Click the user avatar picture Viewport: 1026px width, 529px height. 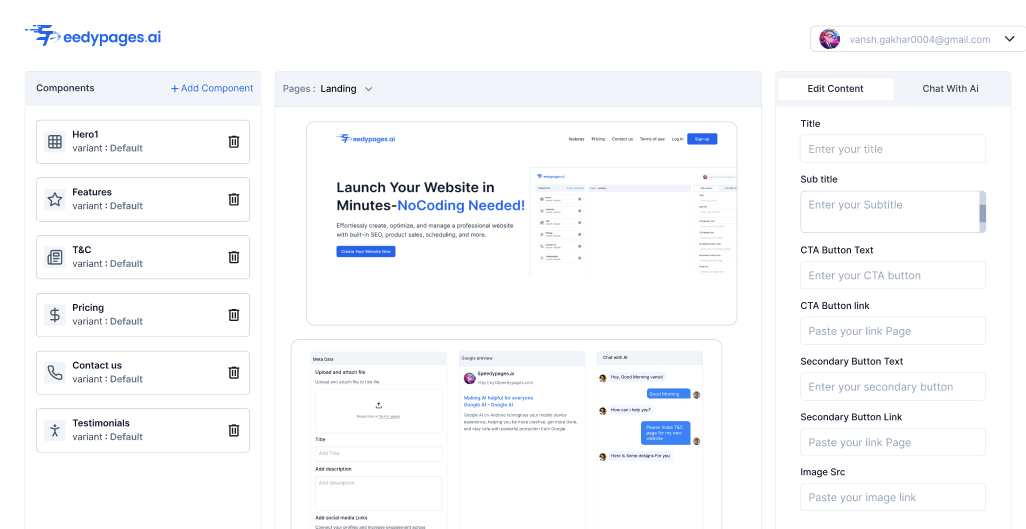829,39
